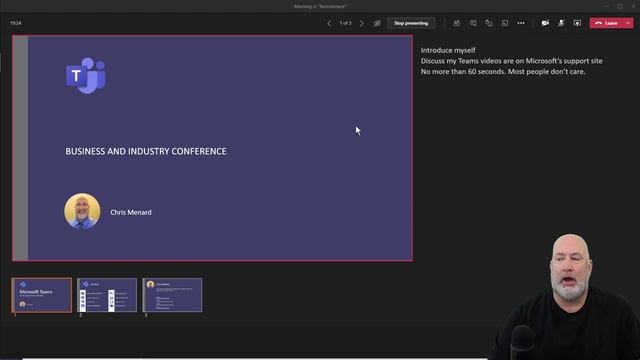The width and height of the screenshot is (640, 360).
Task: Open the share content tray icon
Action: (x=577, y=23)
